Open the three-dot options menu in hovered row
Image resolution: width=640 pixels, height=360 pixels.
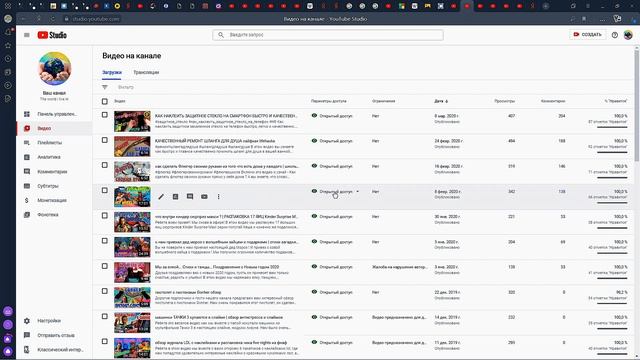pos(218,197)
